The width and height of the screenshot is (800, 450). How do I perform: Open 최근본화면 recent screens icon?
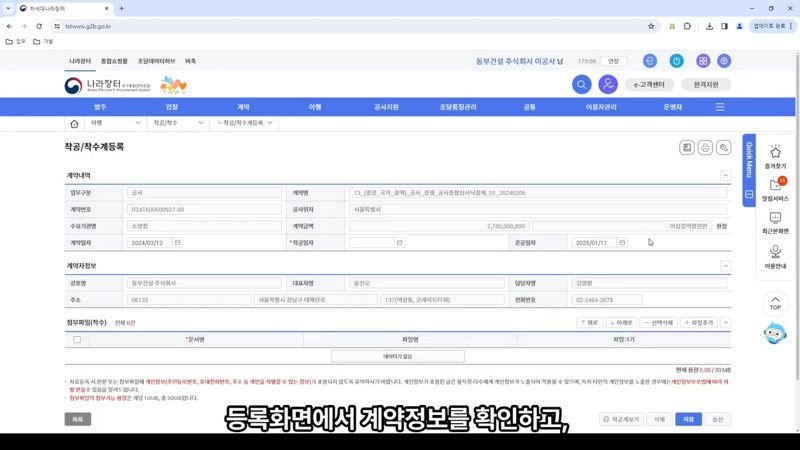775,218
